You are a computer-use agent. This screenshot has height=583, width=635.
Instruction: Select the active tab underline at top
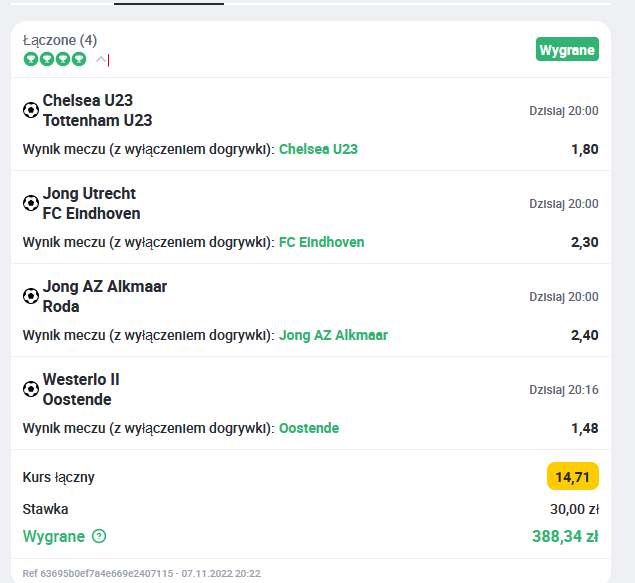[x=169, y=4]
